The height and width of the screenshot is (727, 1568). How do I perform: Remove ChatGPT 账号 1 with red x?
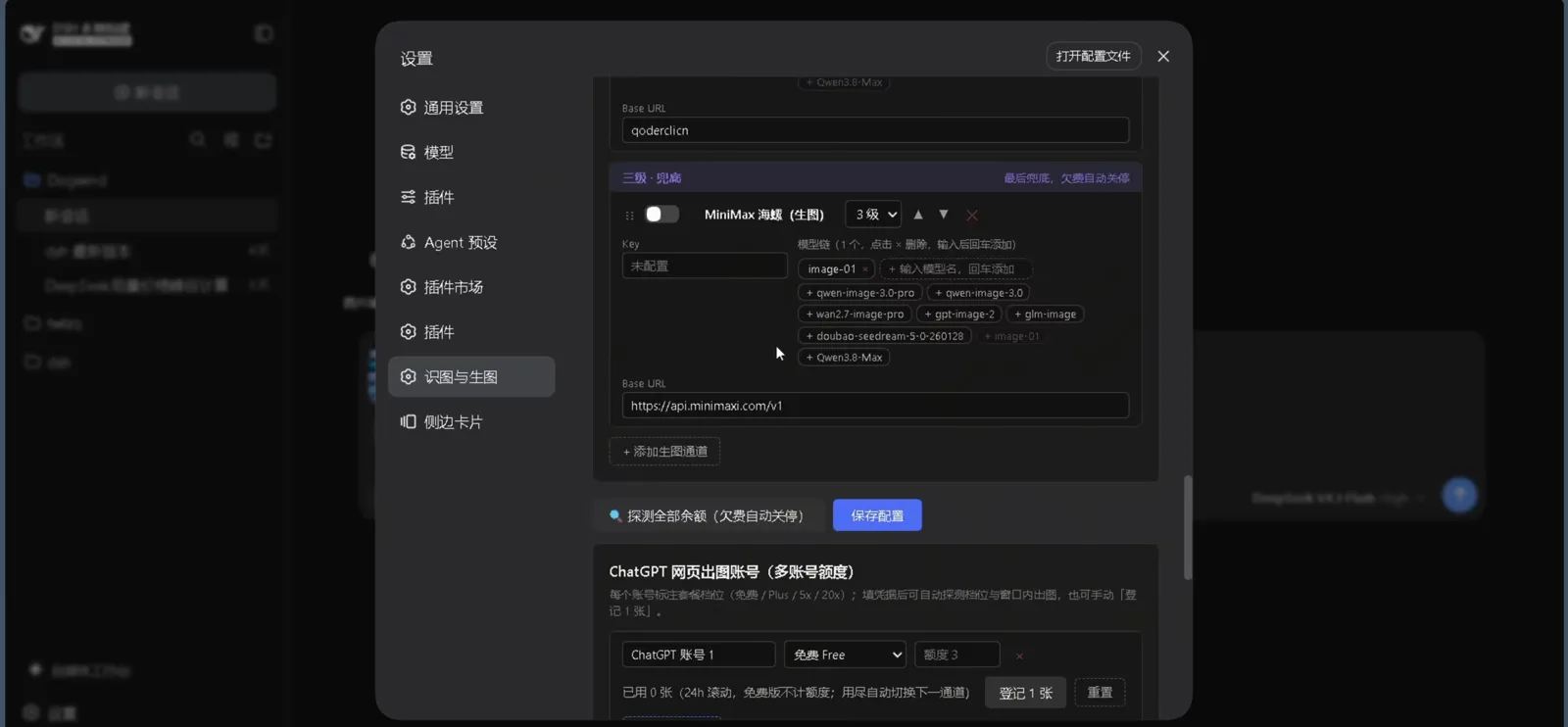[x=1019, y=655]
